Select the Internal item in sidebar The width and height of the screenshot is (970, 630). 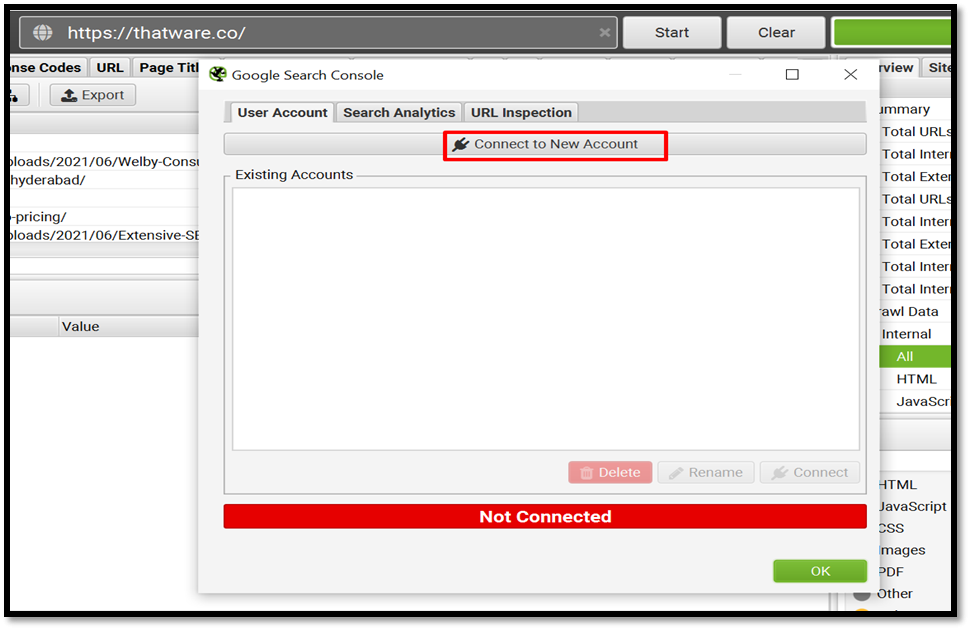pyautogui.click(x=906, y=334)
